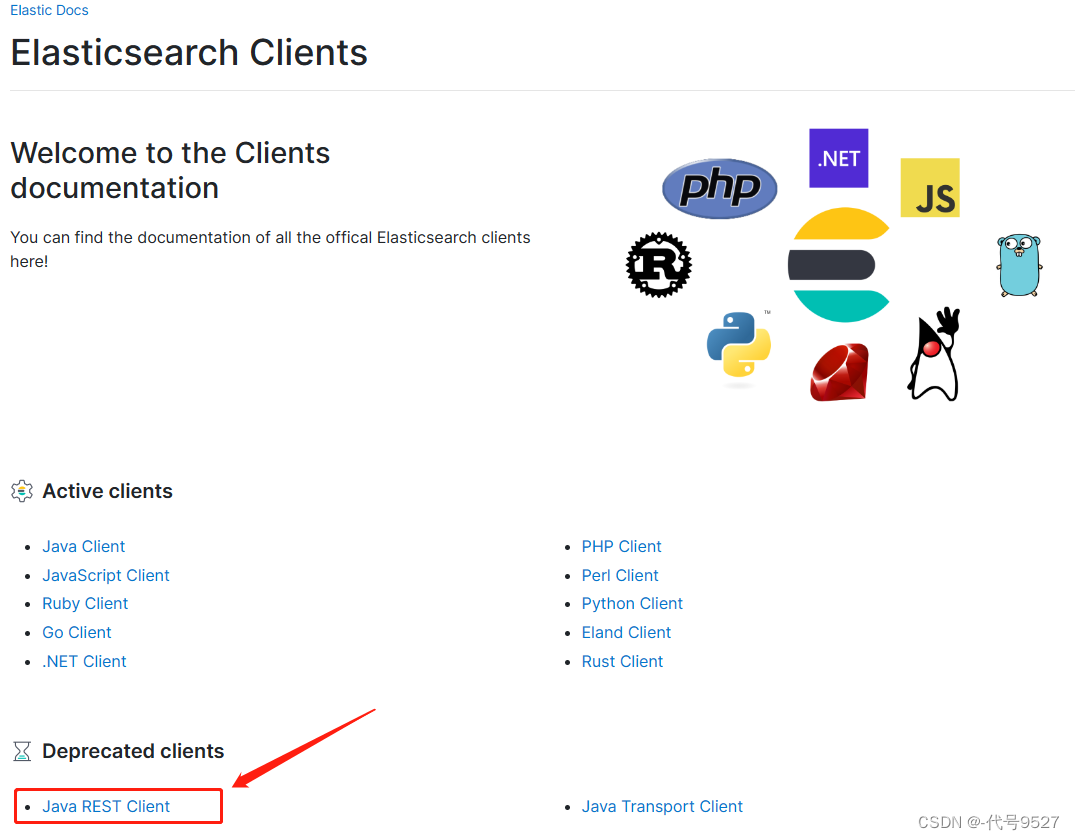Image resolution: width=1075 pixels, height=840 pixels.
Task: Open the Java Client link
Action: tap(84, 547)
